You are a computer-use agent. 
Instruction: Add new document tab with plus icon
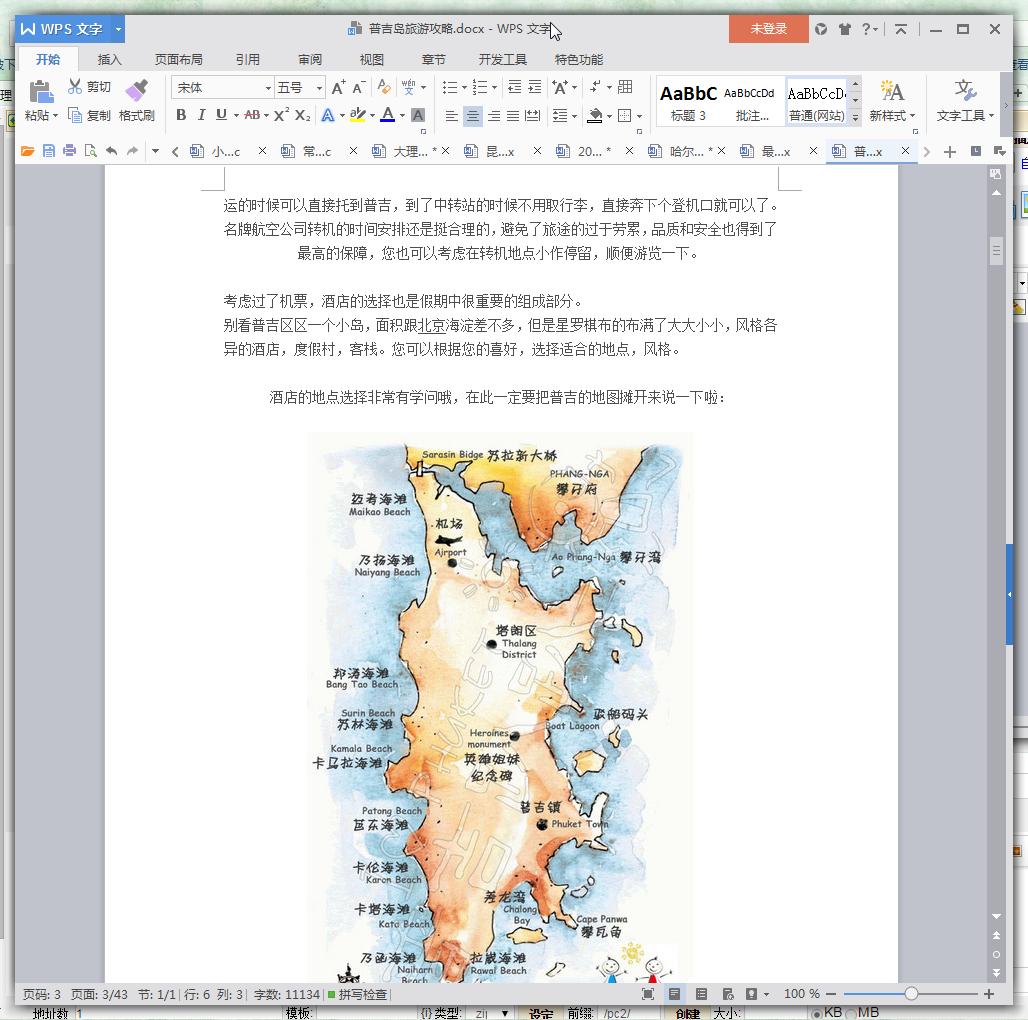pyautogui.click(x=949, y=152)
